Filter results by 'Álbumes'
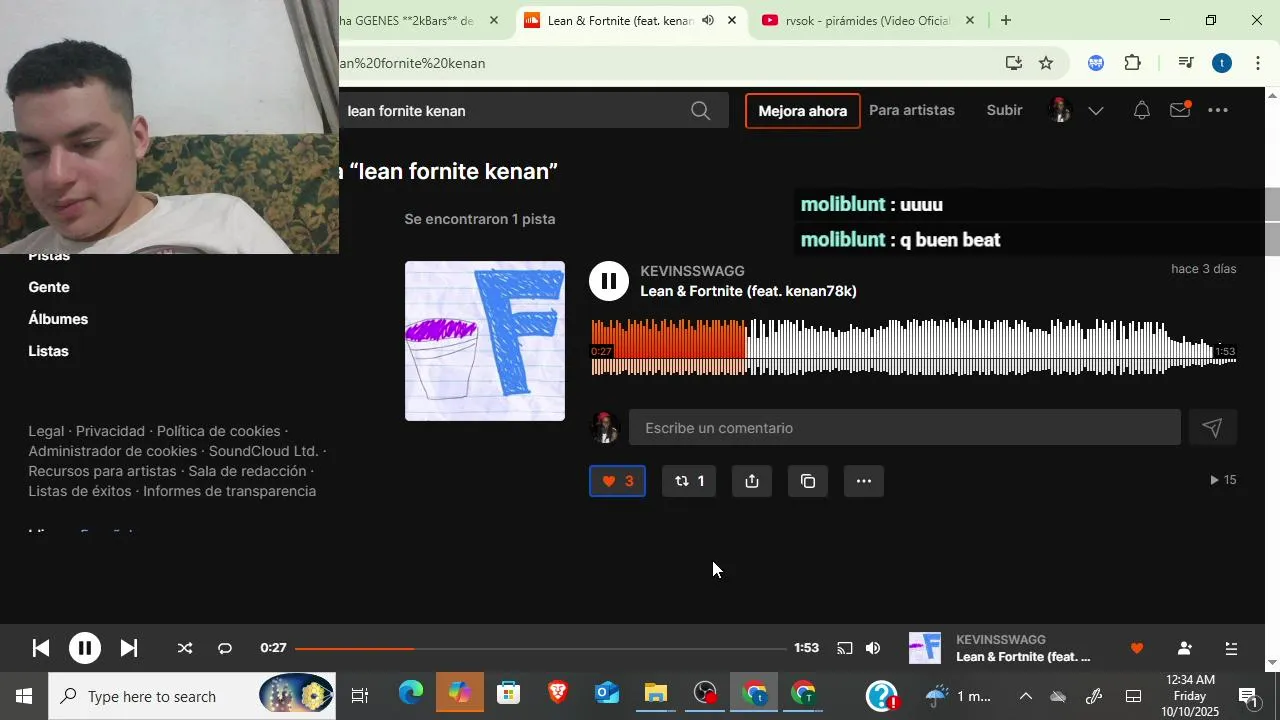This screenshot has width=1280, height=720. (58, 319)
